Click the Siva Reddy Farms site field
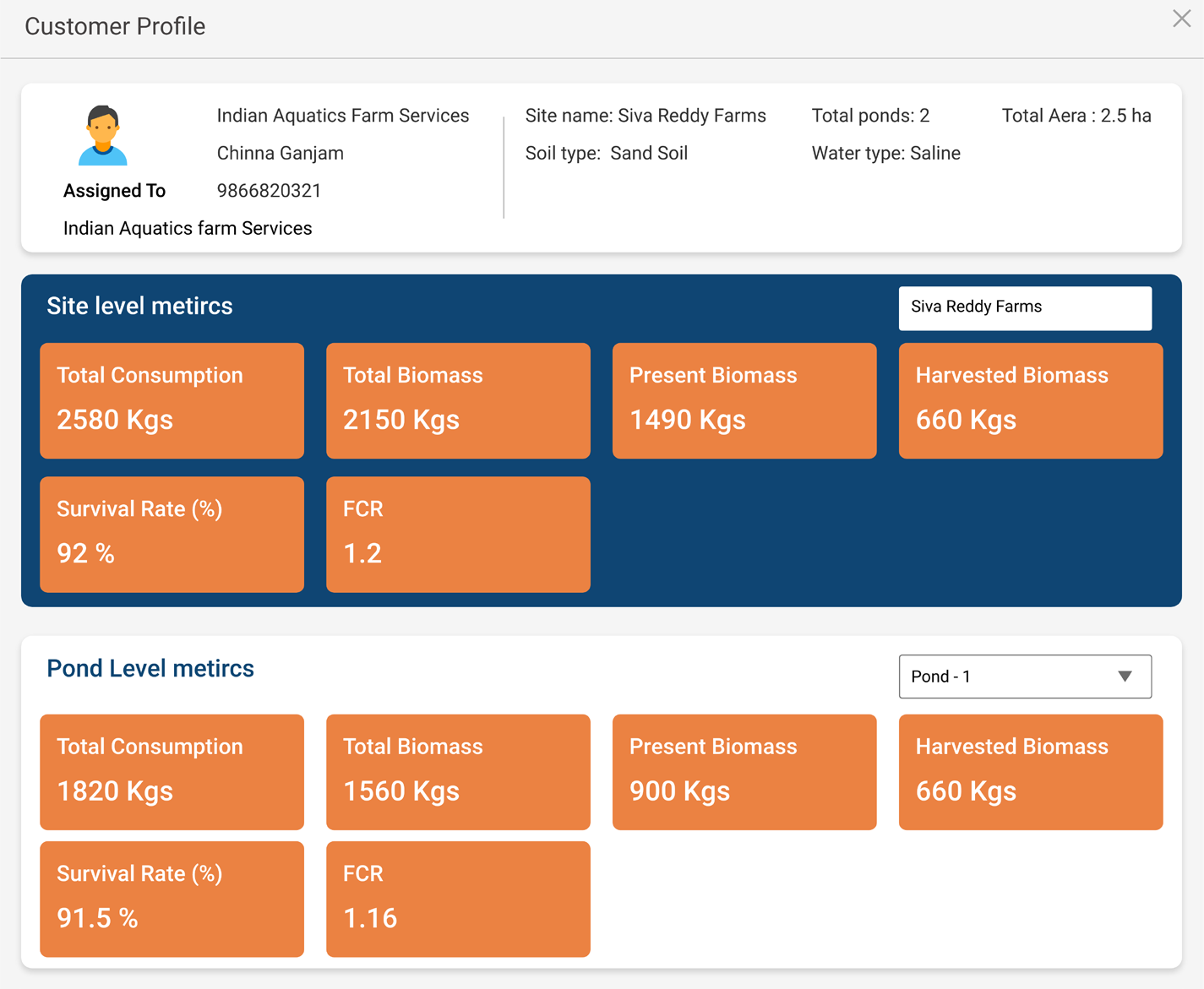Image resolution: width=1204 pixels, height=989 pixels. click(1024, 307)
